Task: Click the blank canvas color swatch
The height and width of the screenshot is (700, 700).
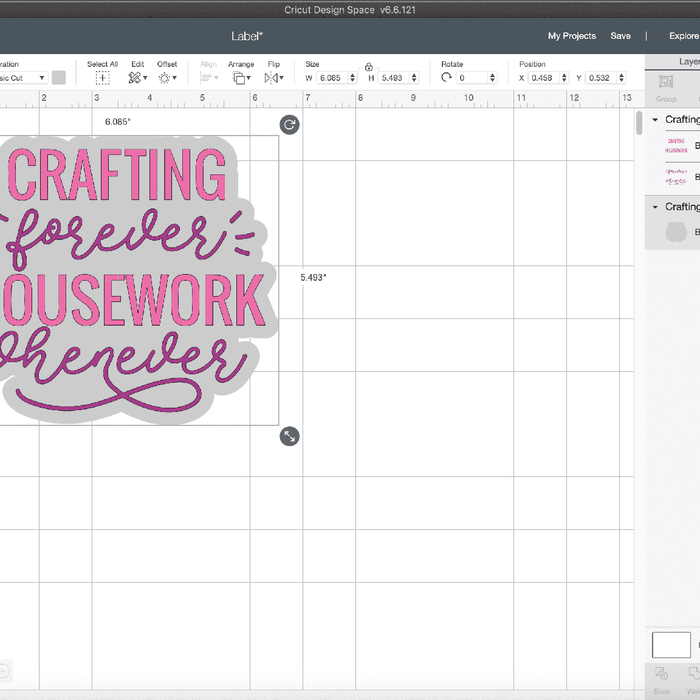Action: click(x=671, y=645)
